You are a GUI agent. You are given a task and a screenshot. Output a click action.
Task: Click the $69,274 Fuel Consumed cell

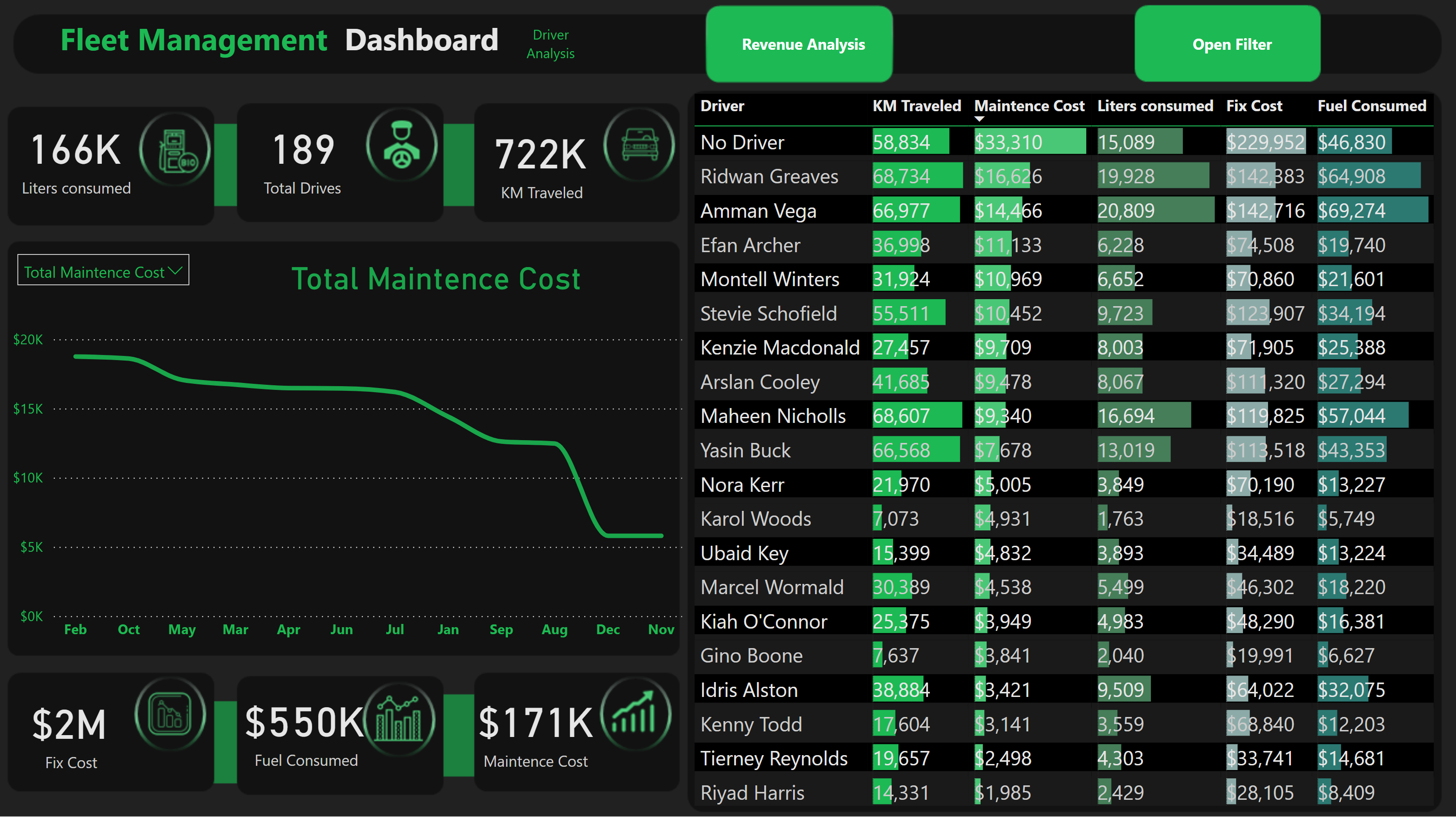click(x=1372, y=211)
